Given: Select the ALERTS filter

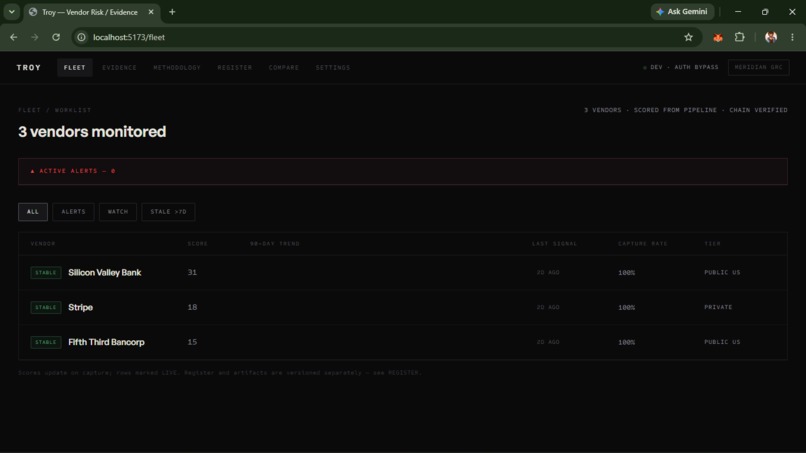Looking at the screenshot, I should tap(74, 212).
